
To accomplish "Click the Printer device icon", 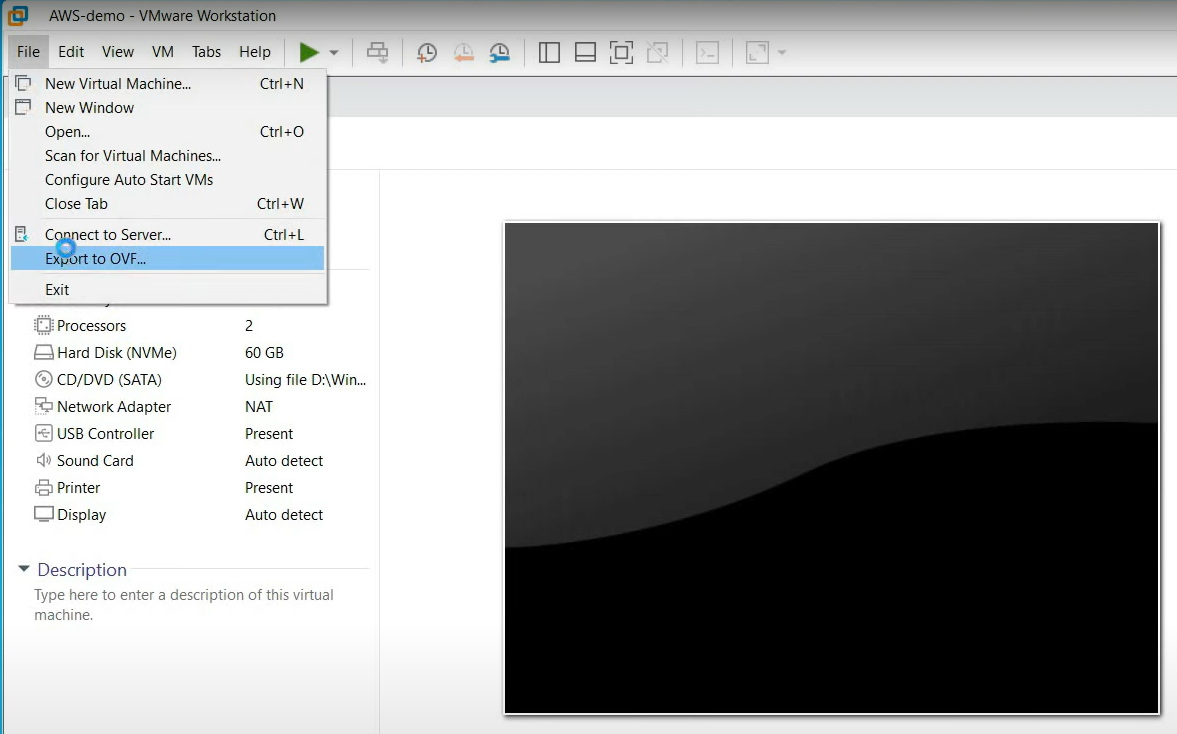I will click(x=44, y=487).
